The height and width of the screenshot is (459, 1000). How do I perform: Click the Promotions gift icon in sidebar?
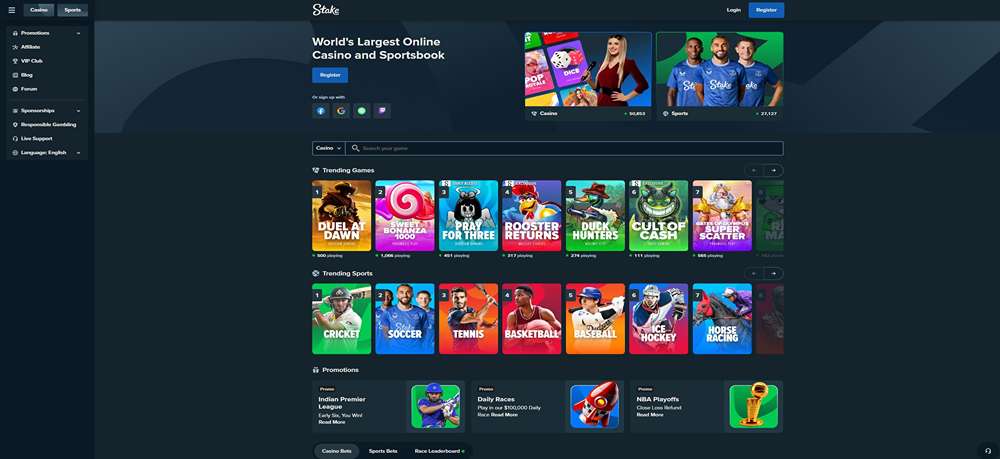(x=15, y=33)
